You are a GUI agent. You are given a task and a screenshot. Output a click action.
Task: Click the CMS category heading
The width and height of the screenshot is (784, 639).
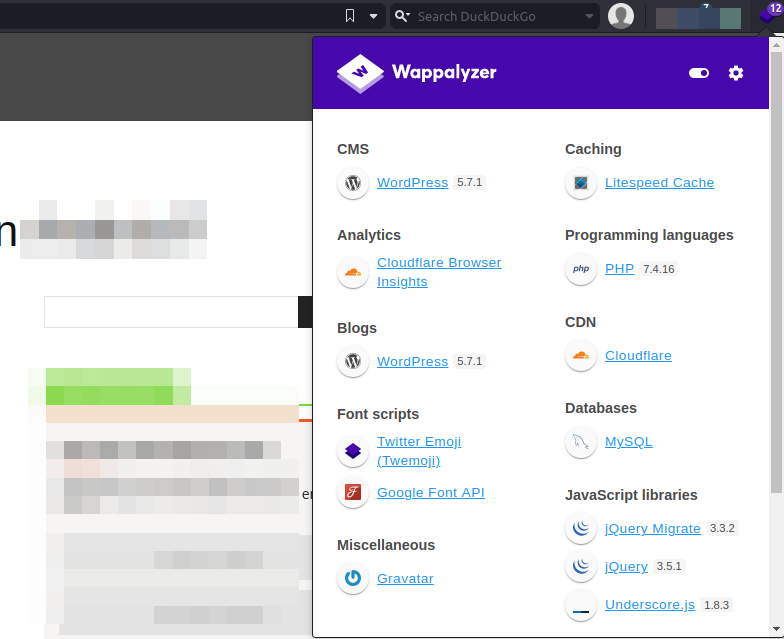point(353,149)
